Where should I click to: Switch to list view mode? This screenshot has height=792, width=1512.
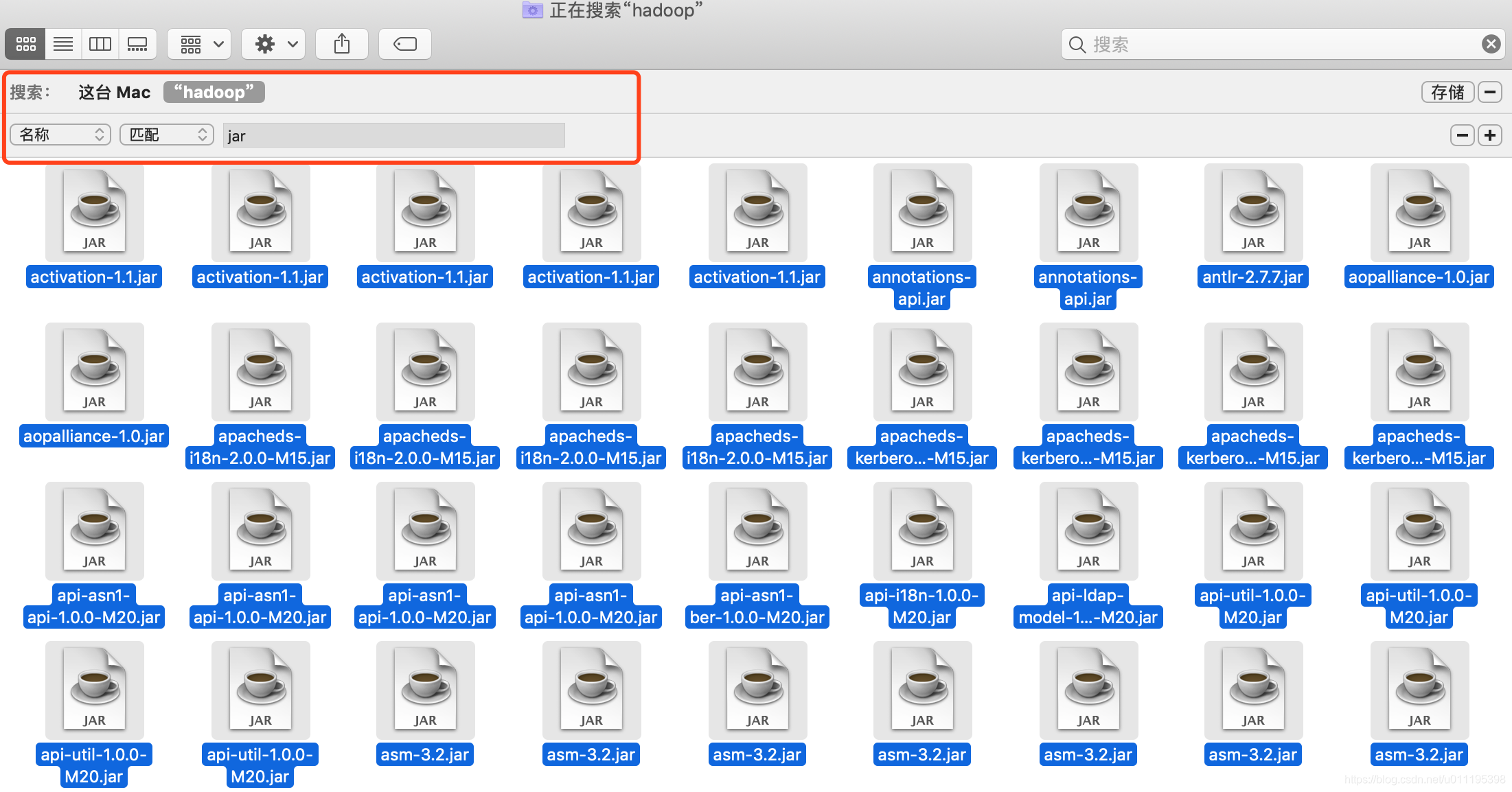63,44
